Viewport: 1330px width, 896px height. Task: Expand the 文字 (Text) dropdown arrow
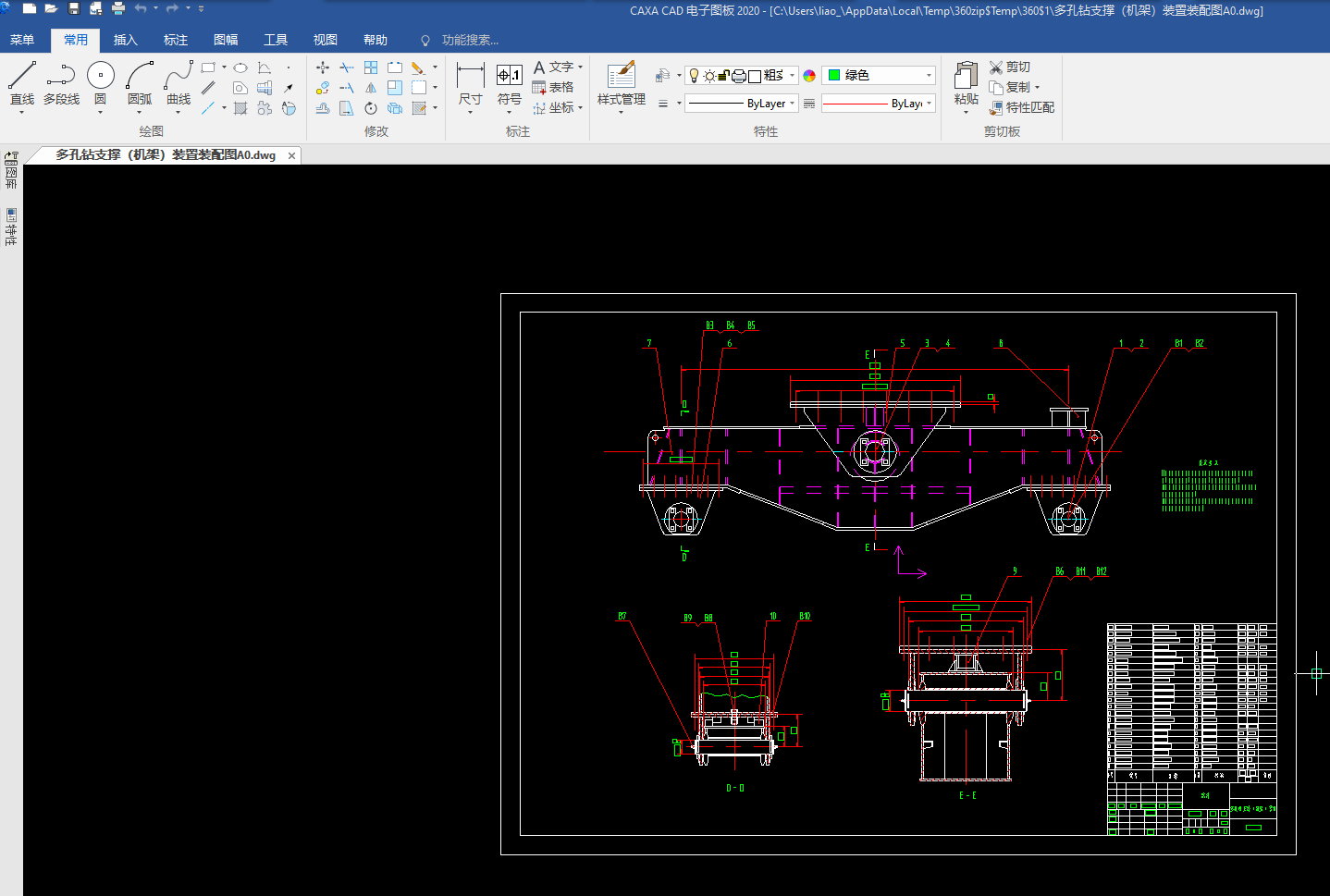(580, 68)
